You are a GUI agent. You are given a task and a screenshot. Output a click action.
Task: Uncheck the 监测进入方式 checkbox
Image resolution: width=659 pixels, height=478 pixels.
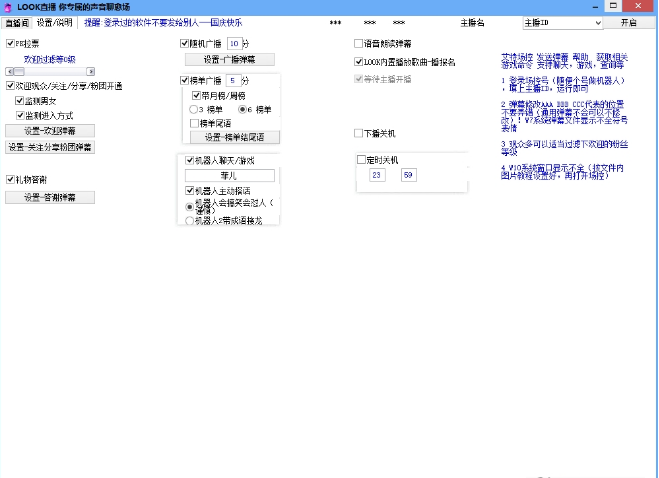point(20,115)
